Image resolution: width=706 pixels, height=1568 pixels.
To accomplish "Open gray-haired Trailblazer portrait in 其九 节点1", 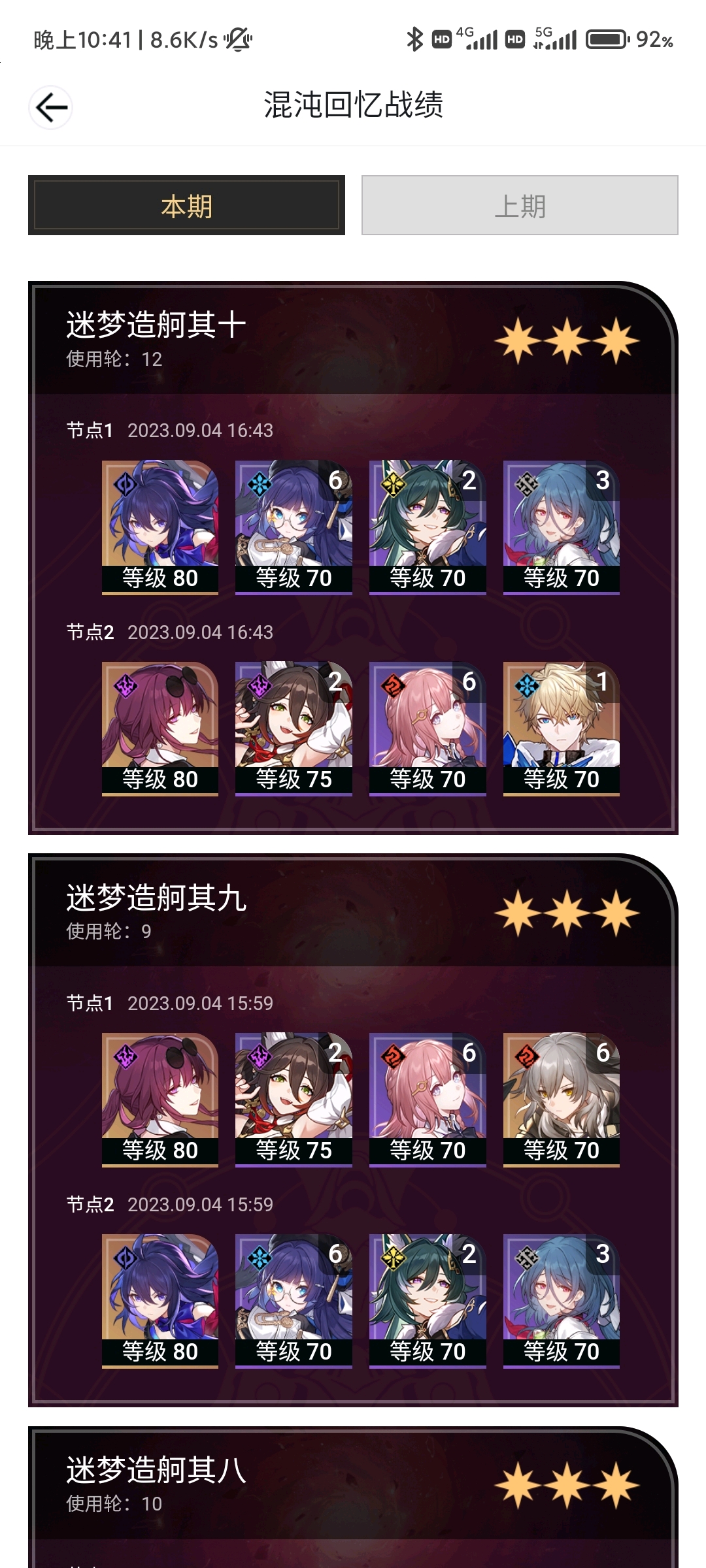I will (562, 1100).
